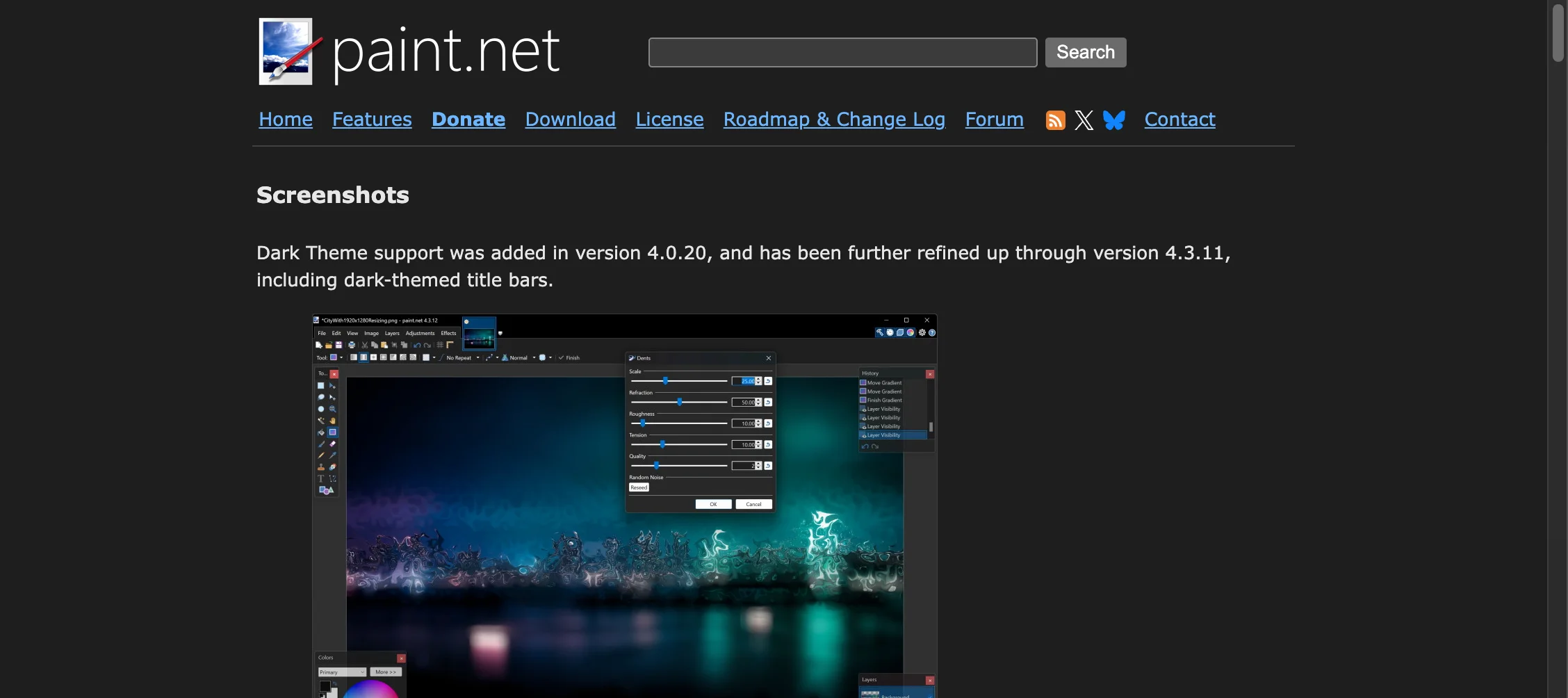Select the Color Picker eyedropper tool
This screenshot has width=1568, height=698.
click(333, 455)
